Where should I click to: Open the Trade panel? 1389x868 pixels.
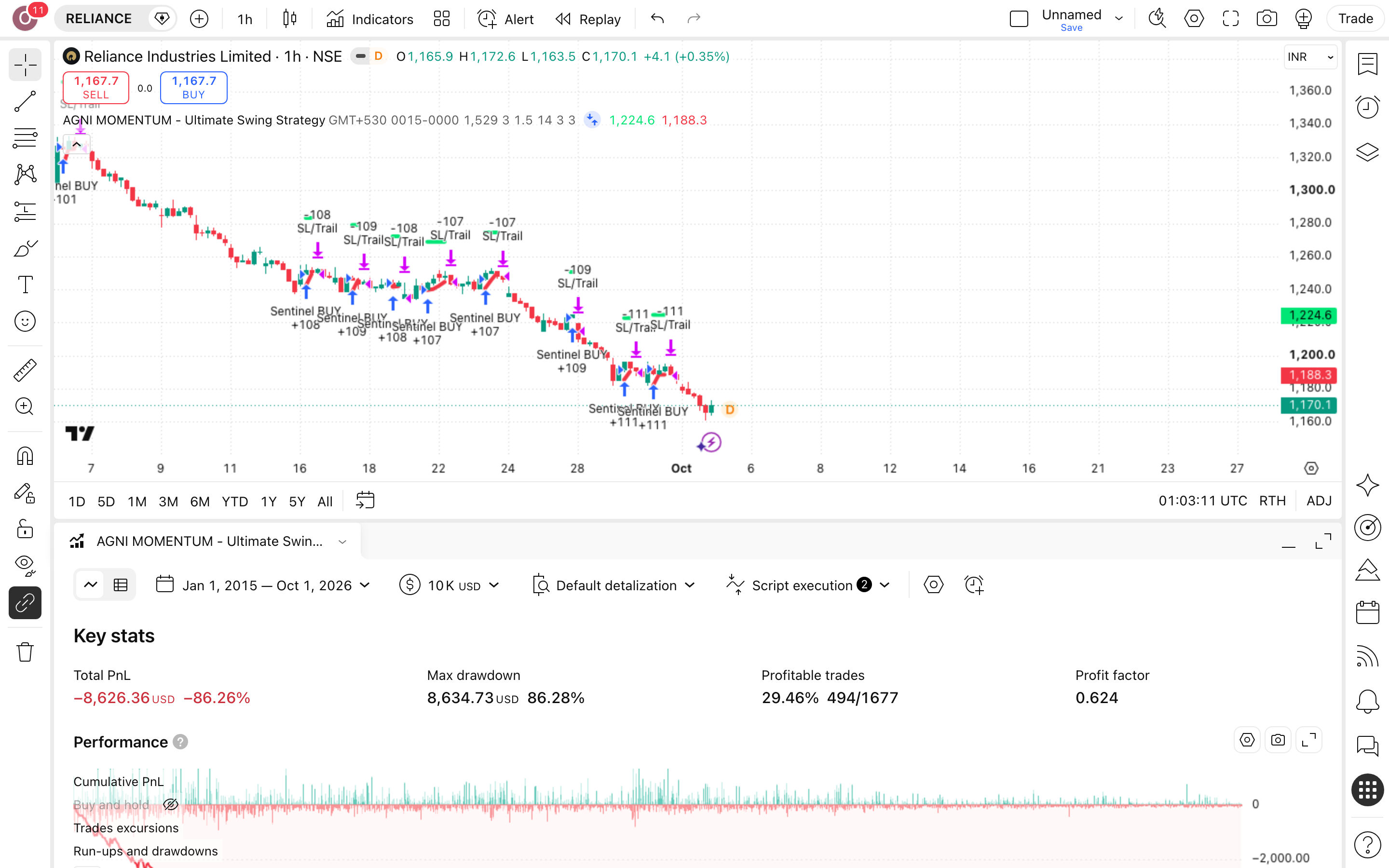[x=1356, y=19]
